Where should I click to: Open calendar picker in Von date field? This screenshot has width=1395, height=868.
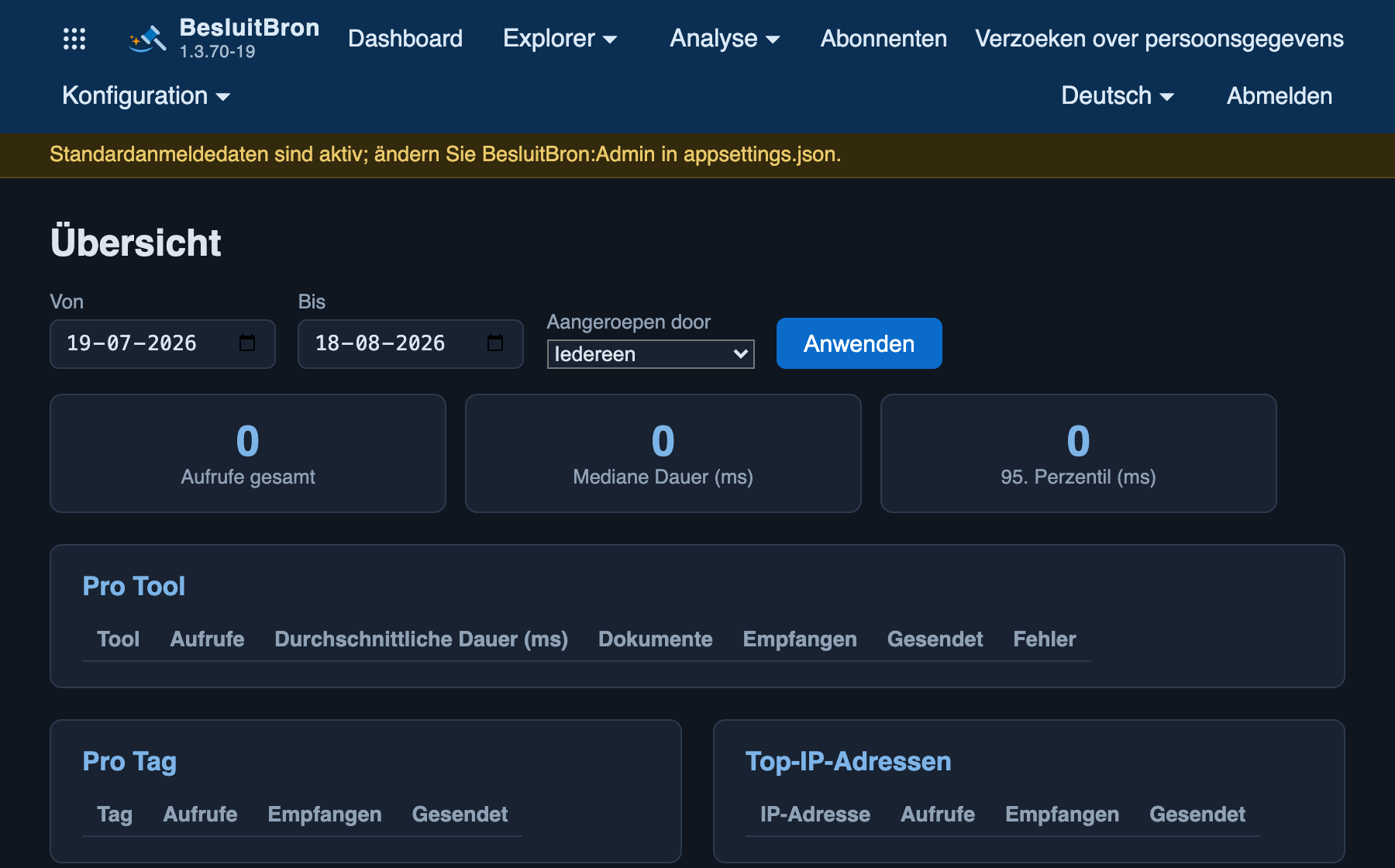(247, 343)
